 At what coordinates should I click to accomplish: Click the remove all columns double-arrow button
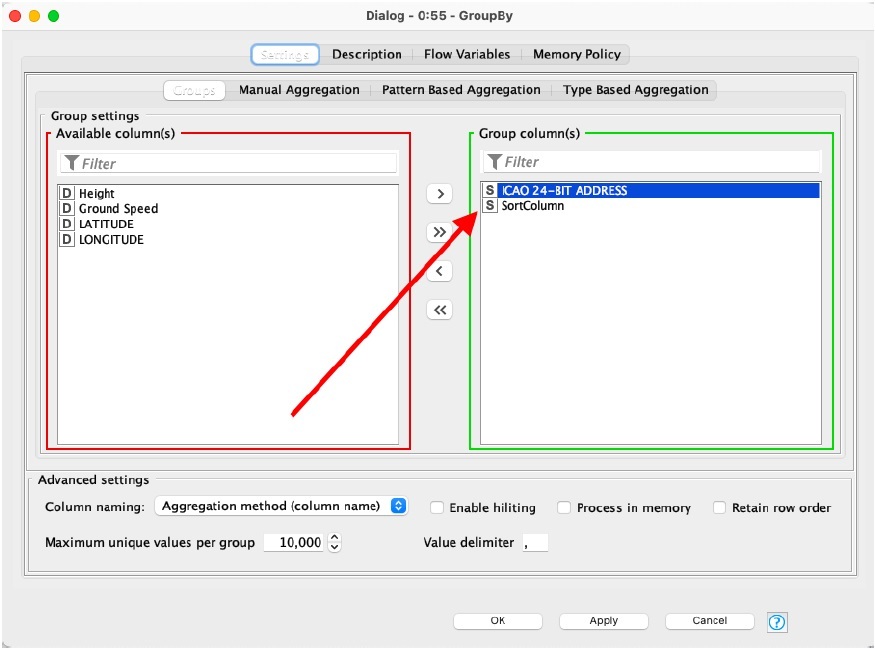[439, 310]
